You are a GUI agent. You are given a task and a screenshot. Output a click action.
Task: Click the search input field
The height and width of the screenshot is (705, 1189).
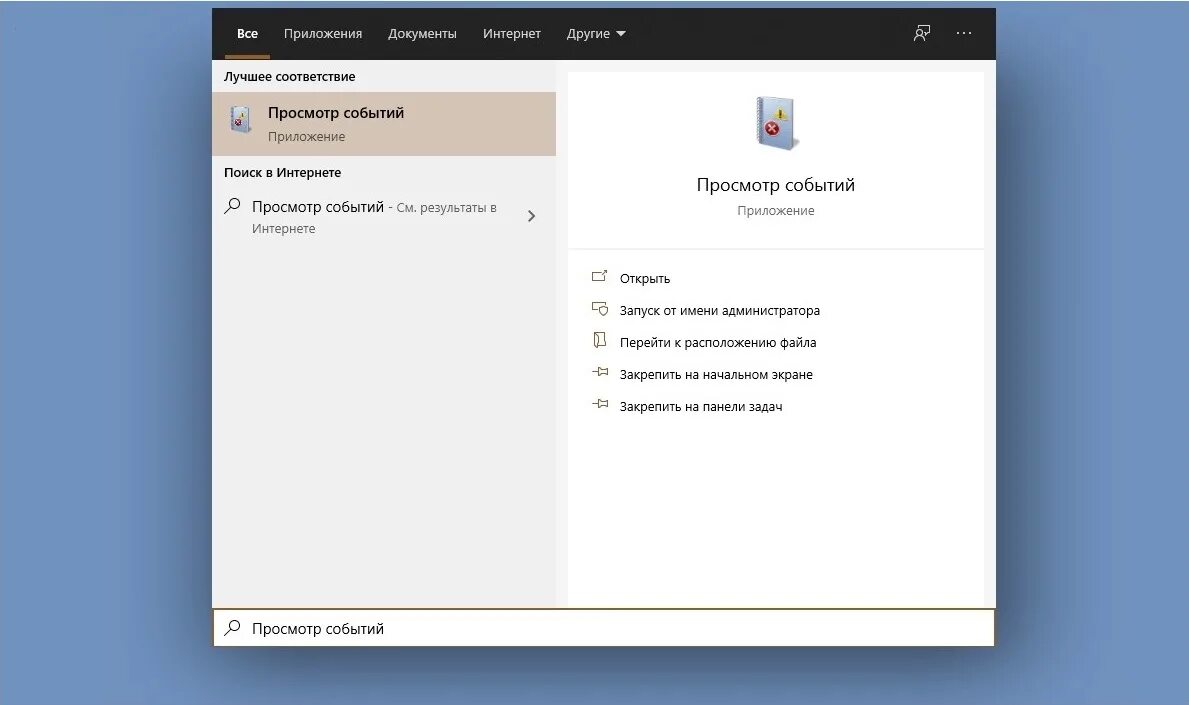pyautogui.click(x=604, y=628)
